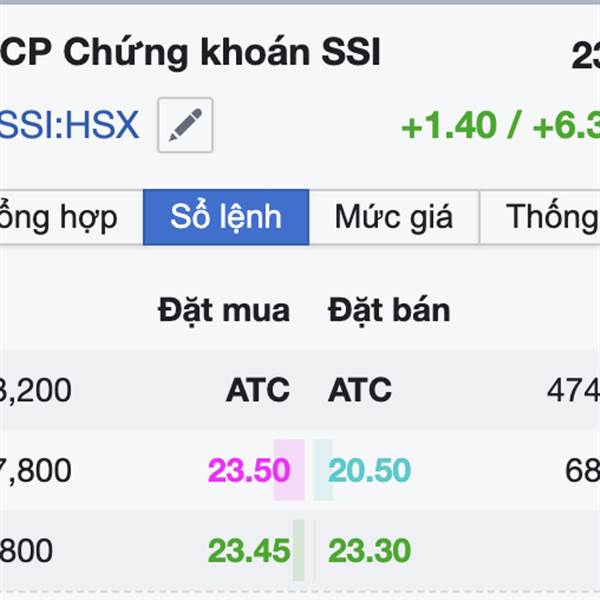The height and width of the screenshot is (600, 600).
Task: Click the magenta 23.50 bid price
Action: coord(249,470)
